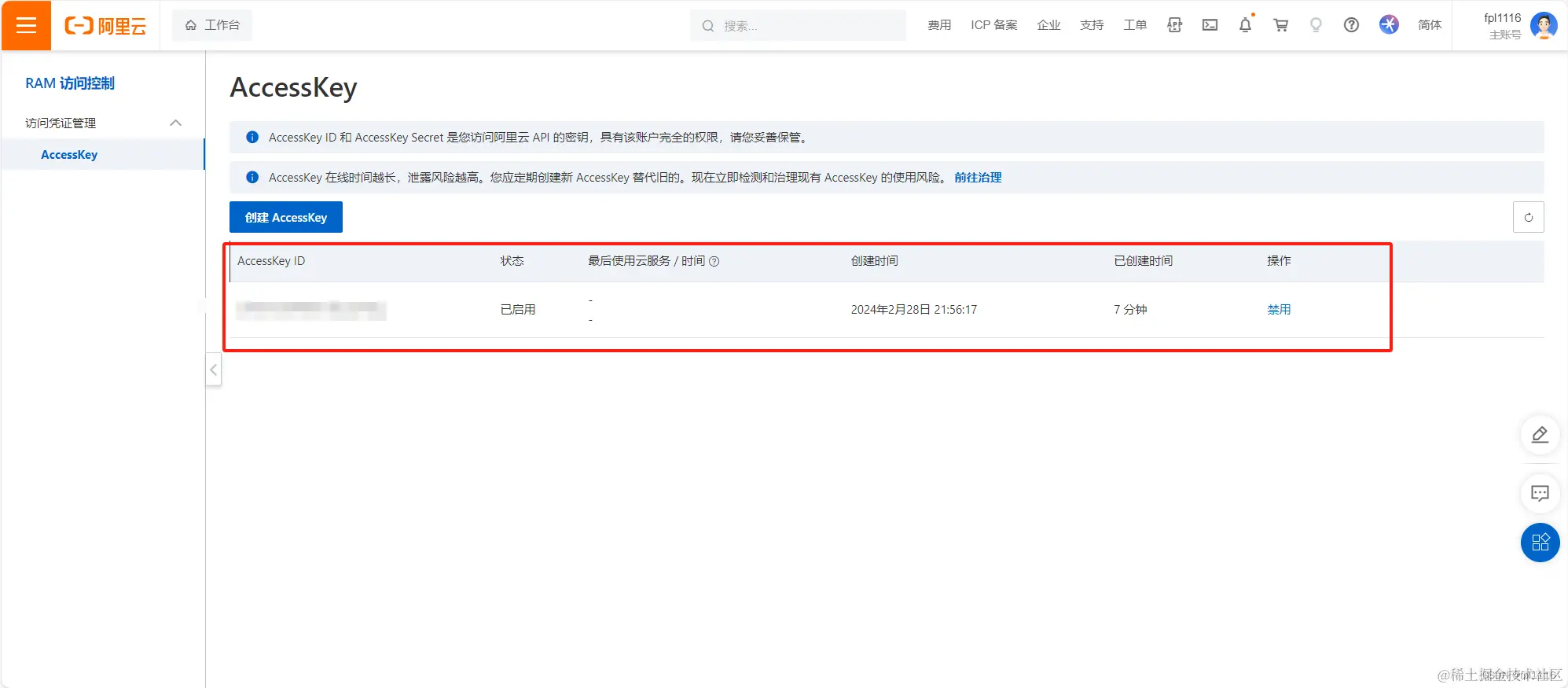1568x688 pixels.
Task: Focus the top search box
Action: (798, 25)
